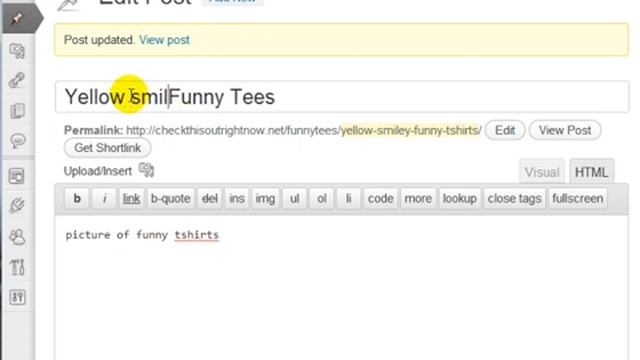Insert a hyperlink with link button

coord(131,199)
